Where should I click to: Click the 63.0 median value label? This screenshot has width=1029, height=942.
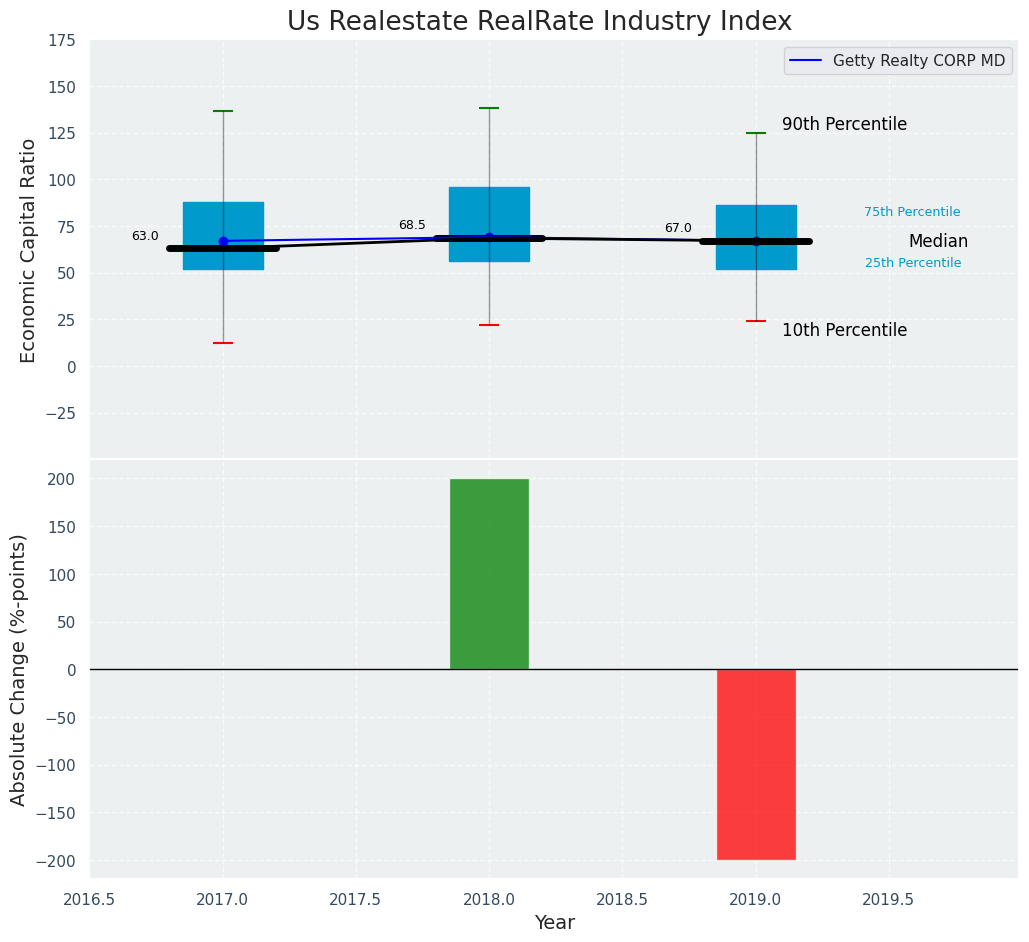[x=145, y=237]
